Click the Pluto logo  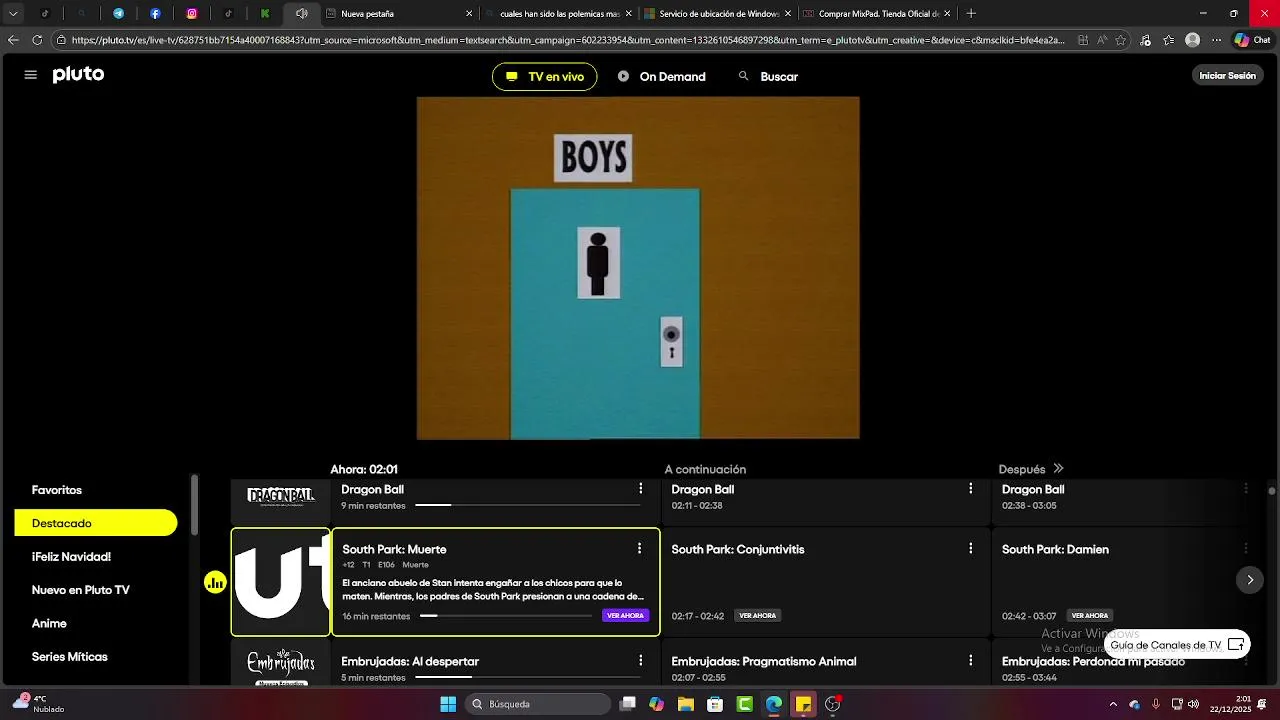click(78, 75)
